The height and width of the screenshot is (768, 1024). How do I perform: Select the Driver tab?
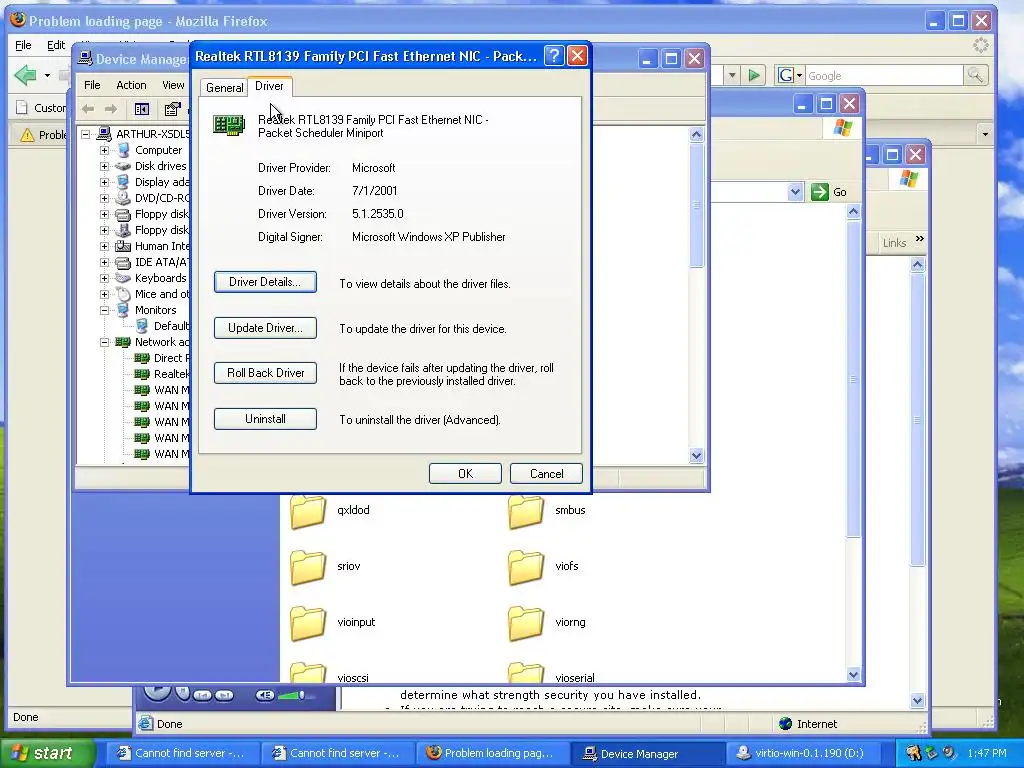(x=269, y=86)
